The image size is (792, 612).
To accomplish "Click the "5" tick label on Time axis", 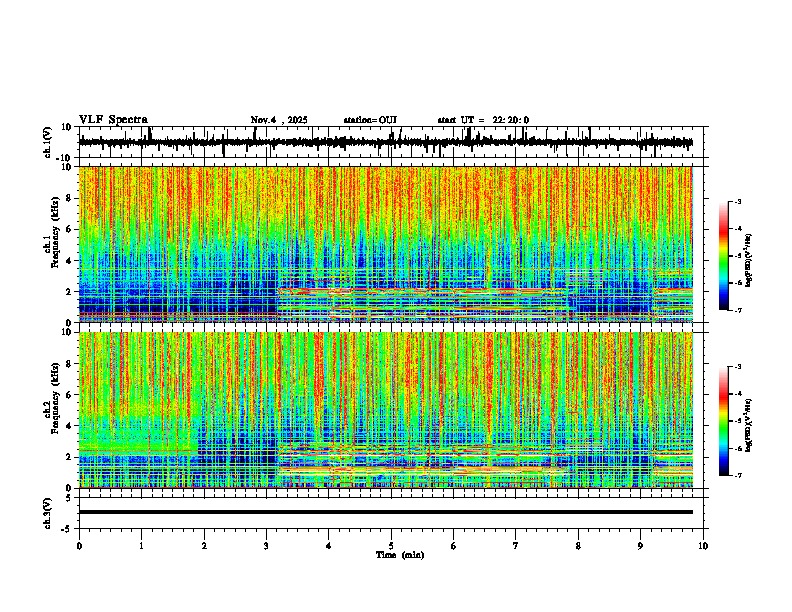I will tap(391, 546).
